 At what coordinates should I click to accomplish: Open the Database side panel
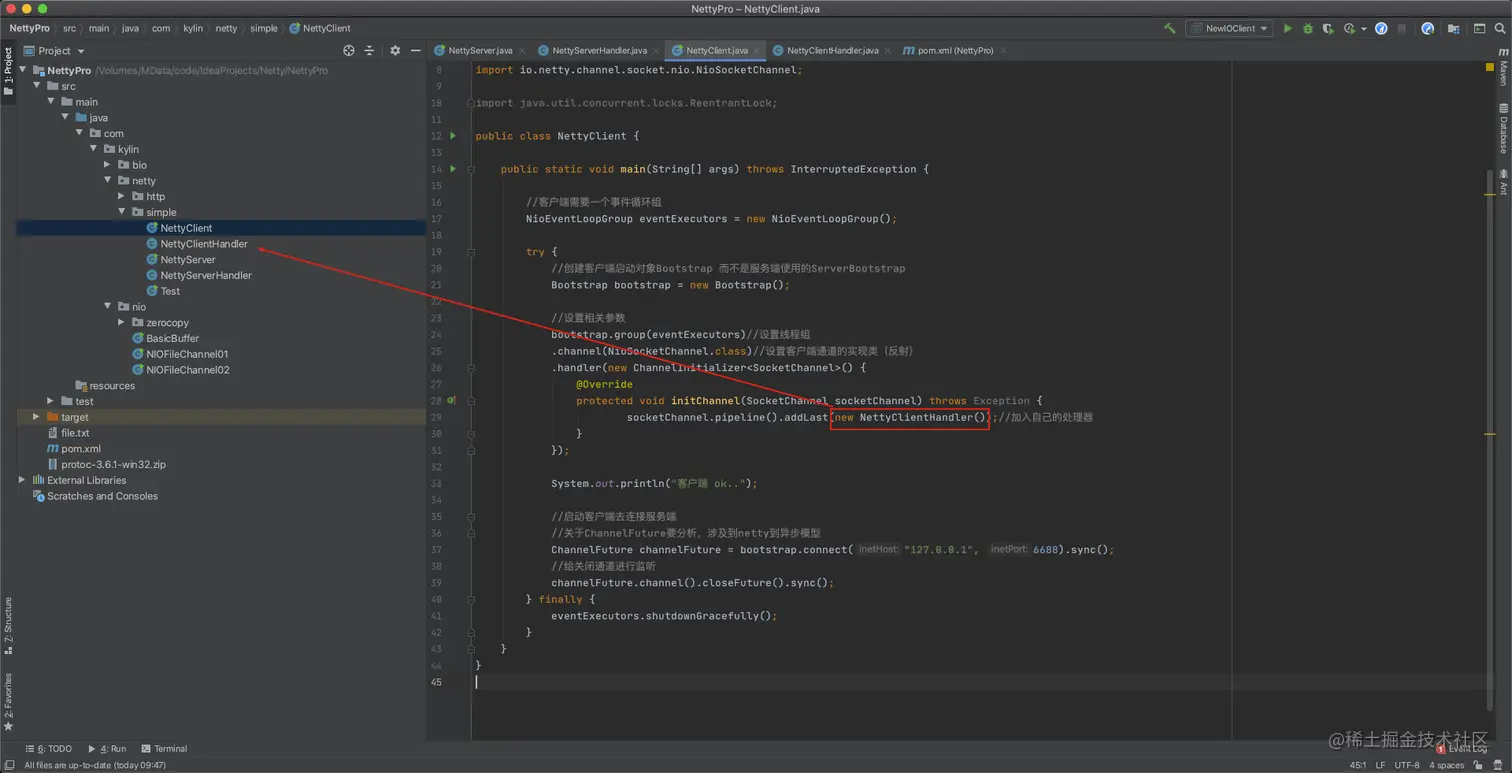point(1503,128)
